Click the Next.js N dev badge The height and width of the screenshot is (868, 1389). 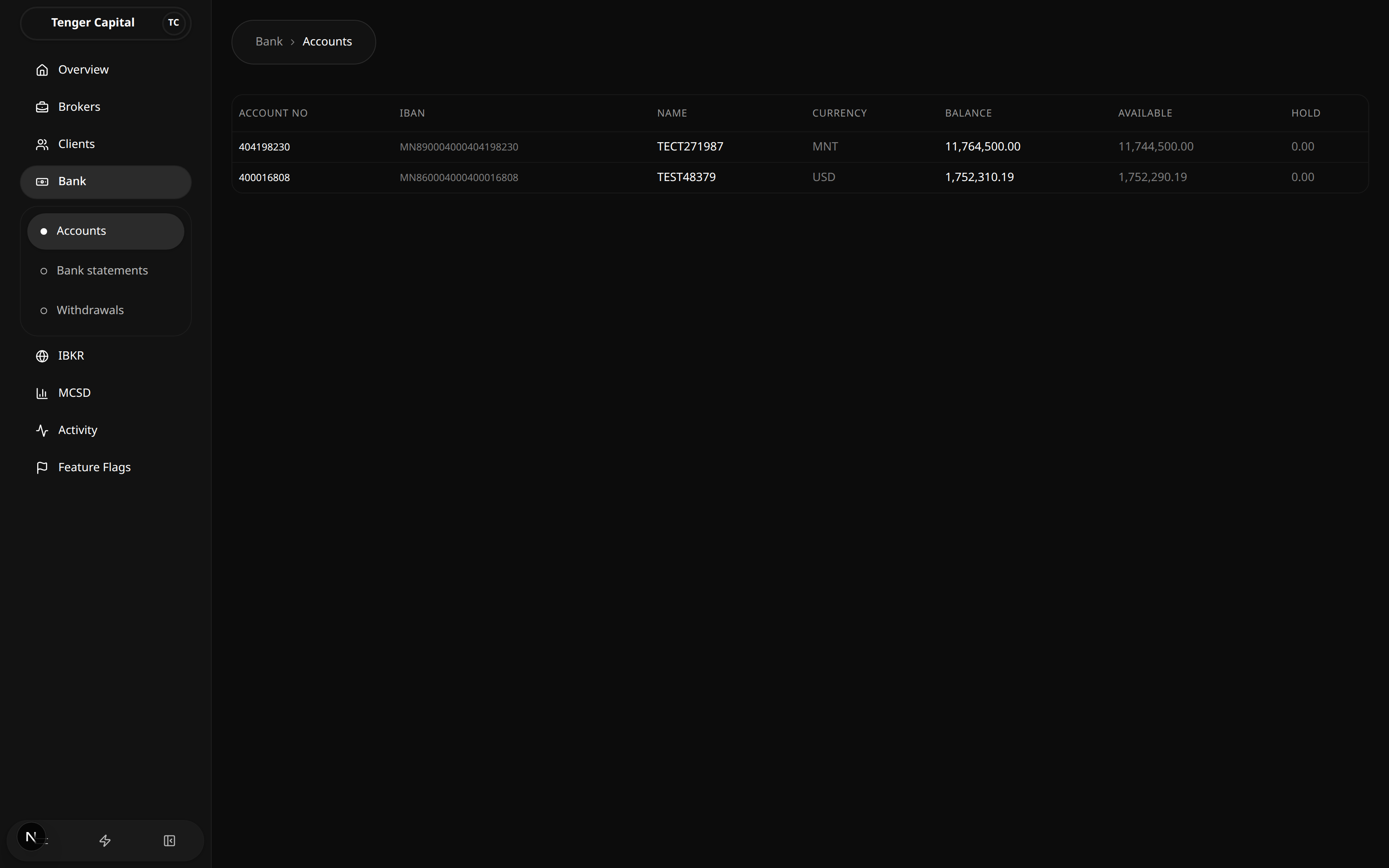(31, 837)
